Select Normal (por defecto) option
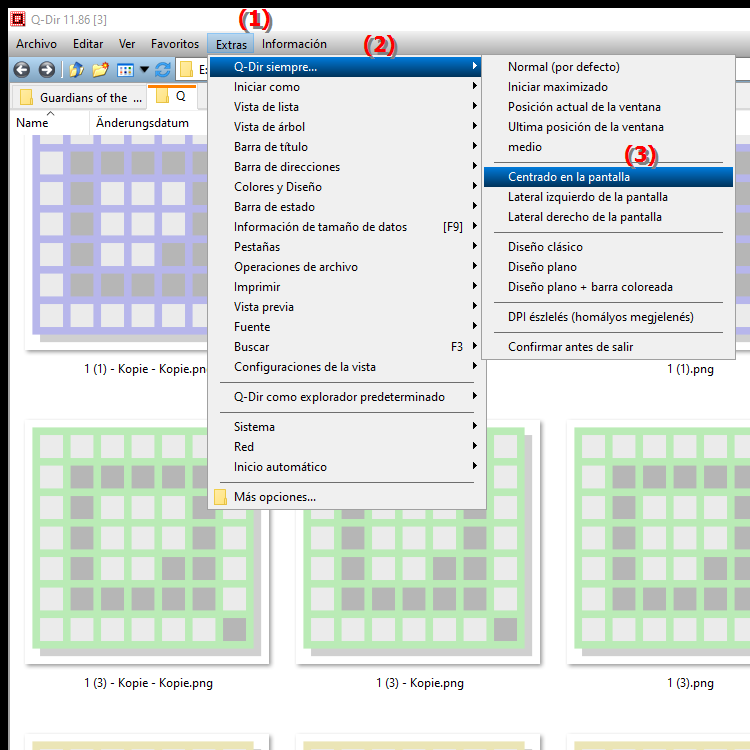The height and width of the screenshot is (750, 750). (608, 67)
